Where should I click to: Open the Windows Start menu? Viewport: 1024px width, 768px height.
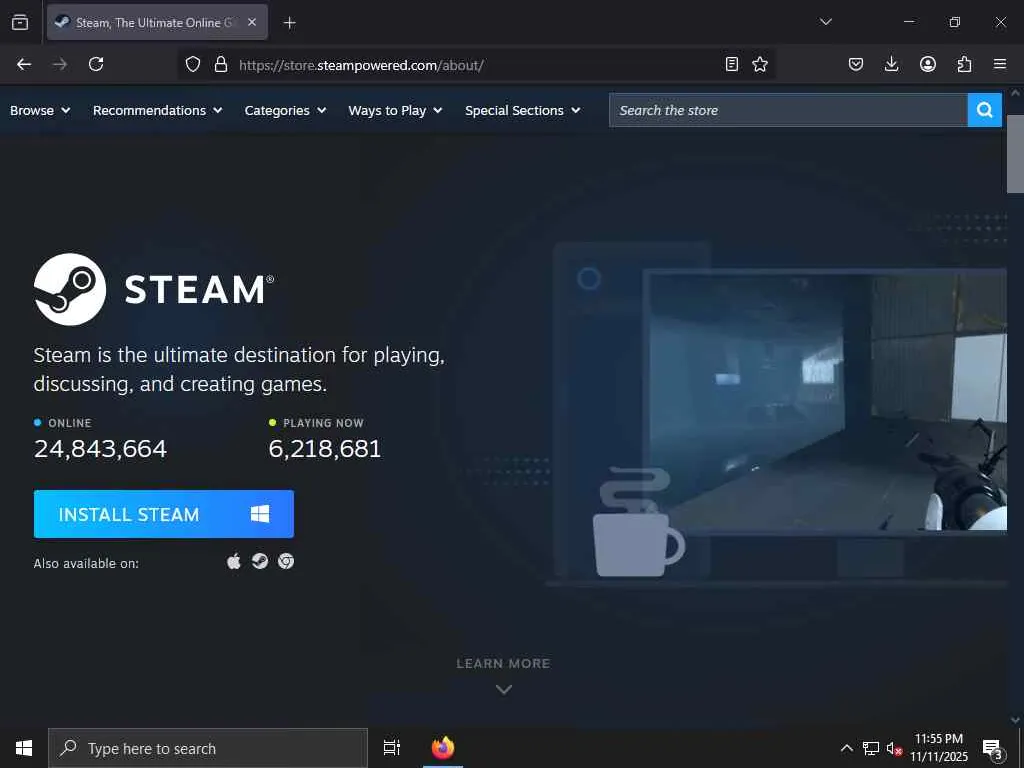[24, 748]
